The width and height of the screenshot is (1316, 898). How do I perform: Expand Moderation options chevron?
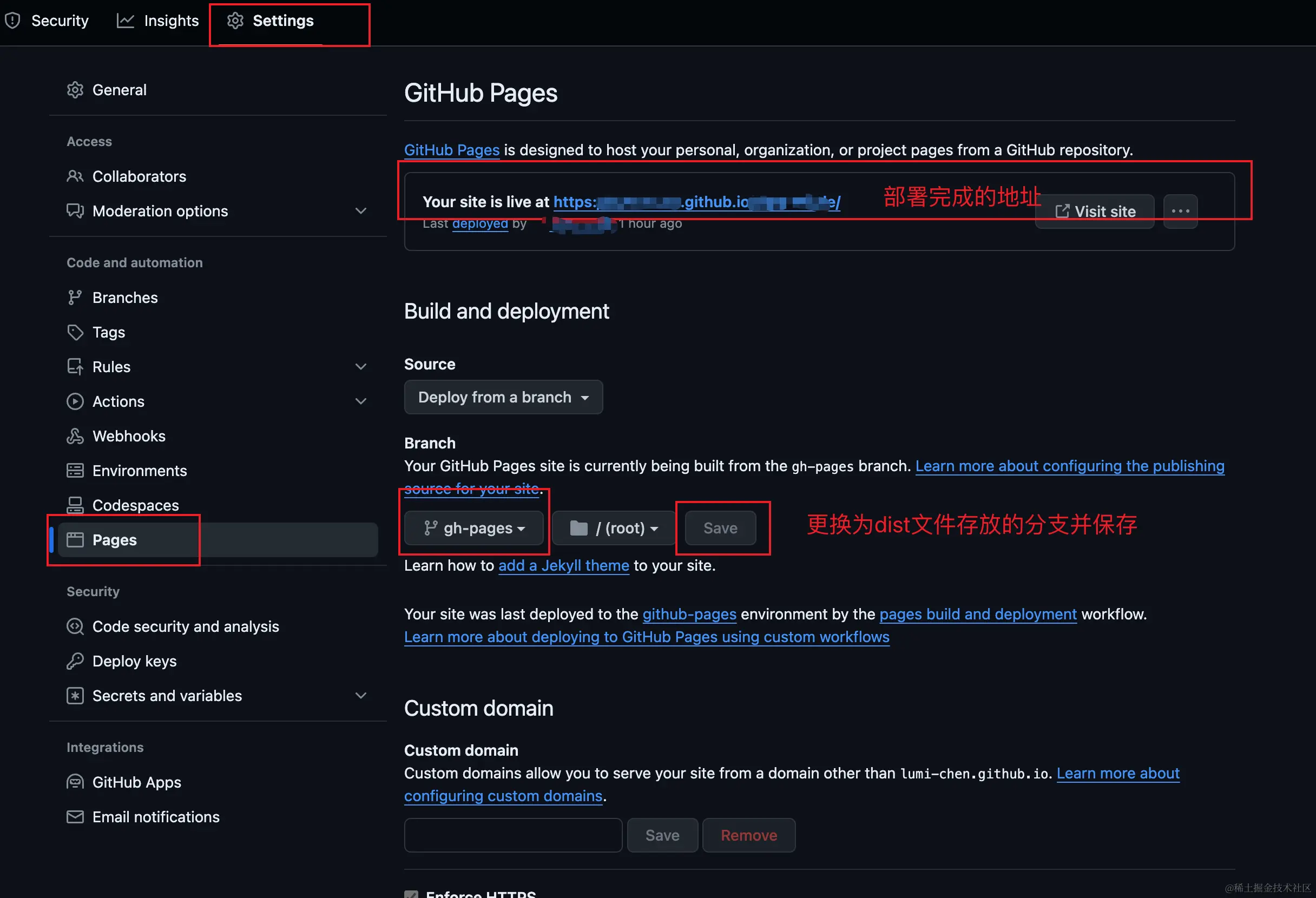361,211
